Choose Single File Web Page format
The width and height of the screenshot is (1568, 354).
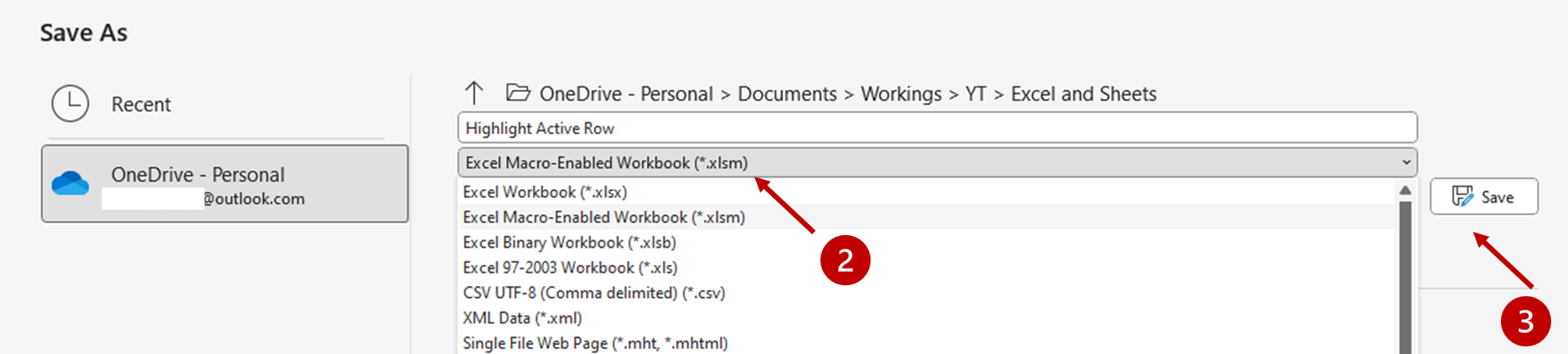pyautogui.click(x=595, y=343)
